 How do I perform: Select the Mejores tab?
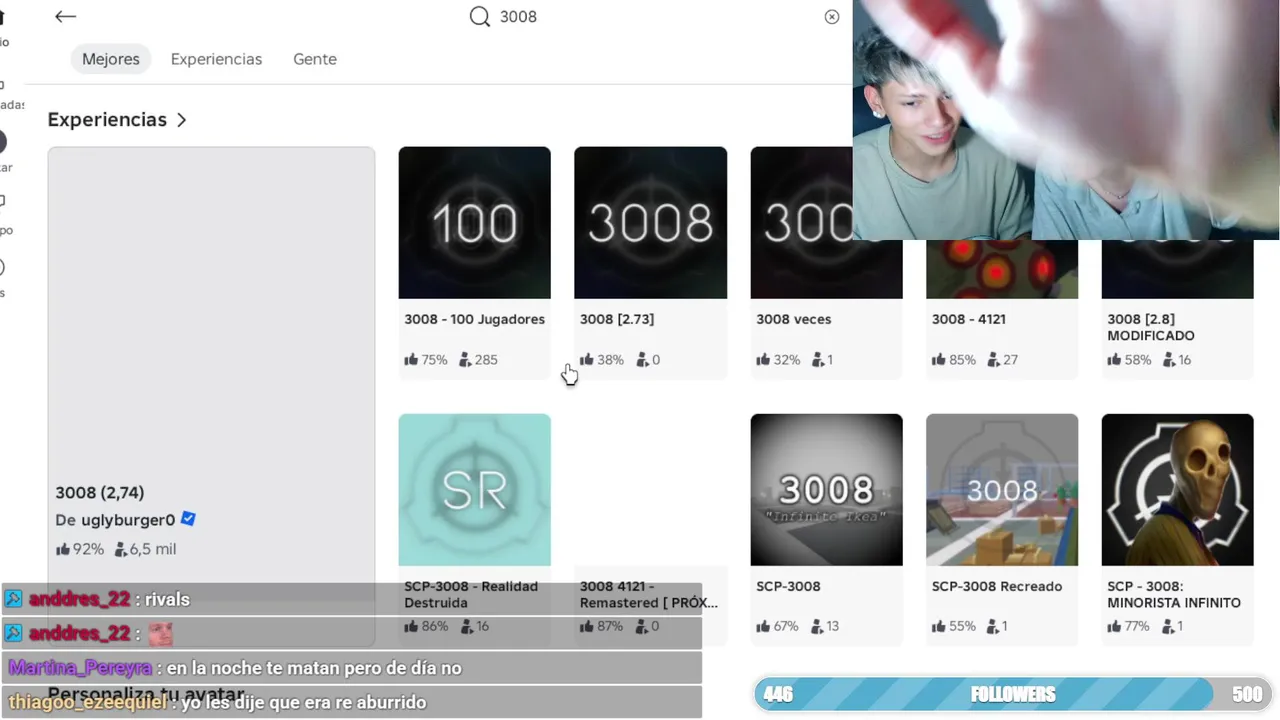[111, 59]
